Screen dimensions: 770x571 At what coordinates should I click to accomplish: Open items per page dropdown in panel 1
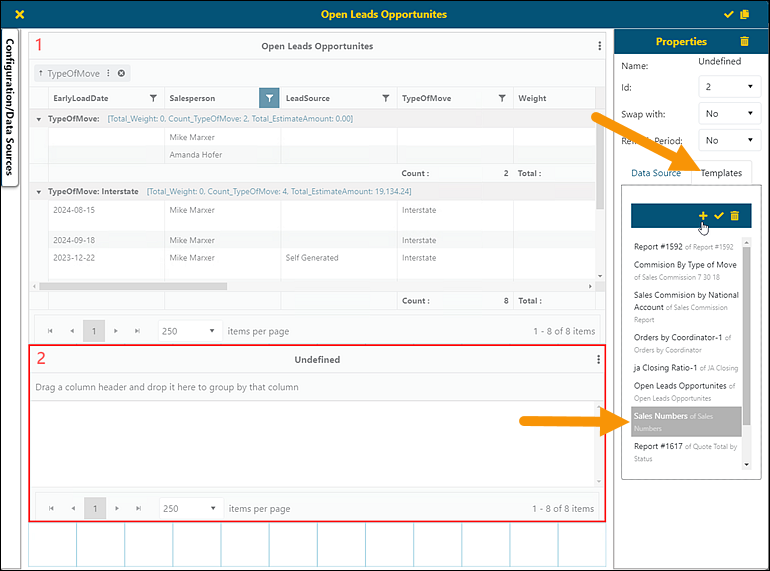click(x=188, y=331)
